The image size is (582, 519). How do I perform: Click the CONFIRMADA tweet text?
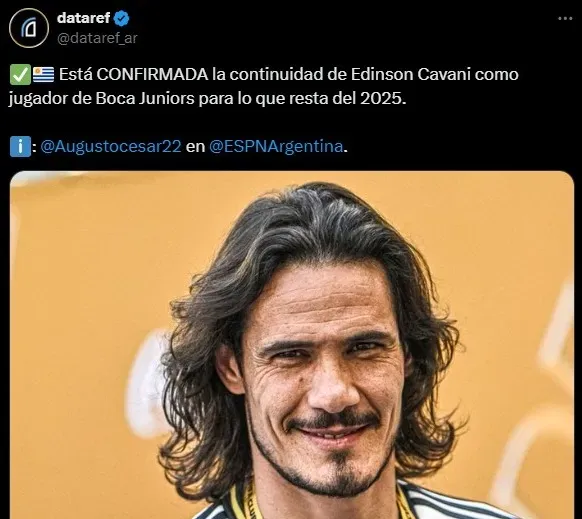click(152, 75)
